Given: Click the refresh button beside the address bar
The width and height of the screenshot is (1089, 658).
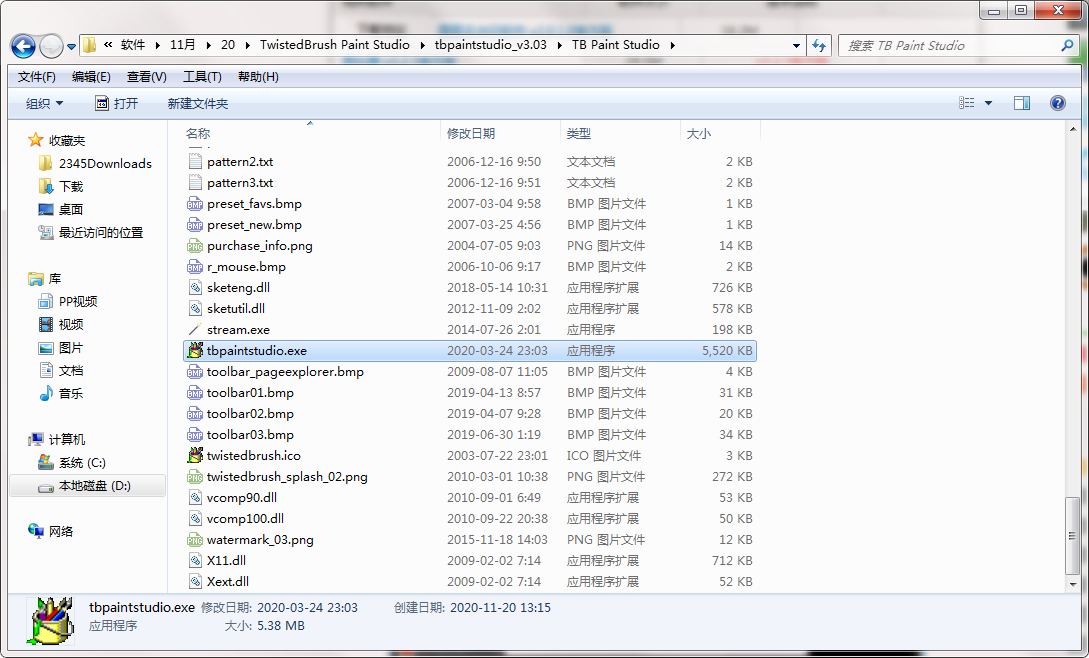Looking at the screenshot, I should point(819,45).
